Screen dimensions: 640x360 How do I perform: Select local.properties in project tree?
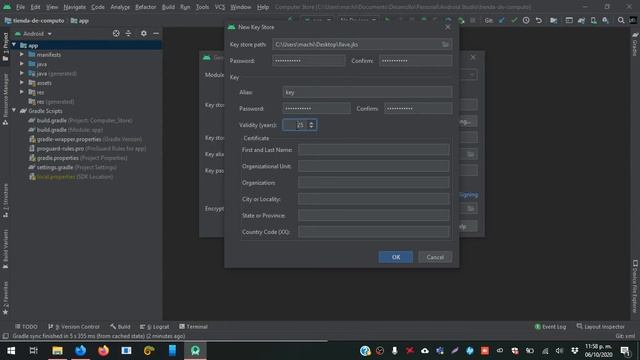pos(71,177)
